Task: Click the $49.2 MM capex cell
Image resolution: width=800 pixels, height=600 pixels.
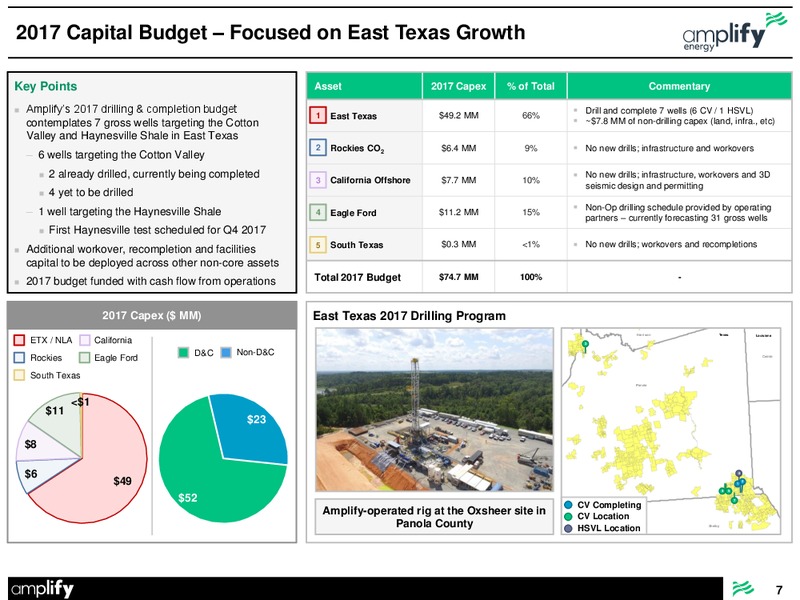Action: pyautogui.click(x=458, y=115)
